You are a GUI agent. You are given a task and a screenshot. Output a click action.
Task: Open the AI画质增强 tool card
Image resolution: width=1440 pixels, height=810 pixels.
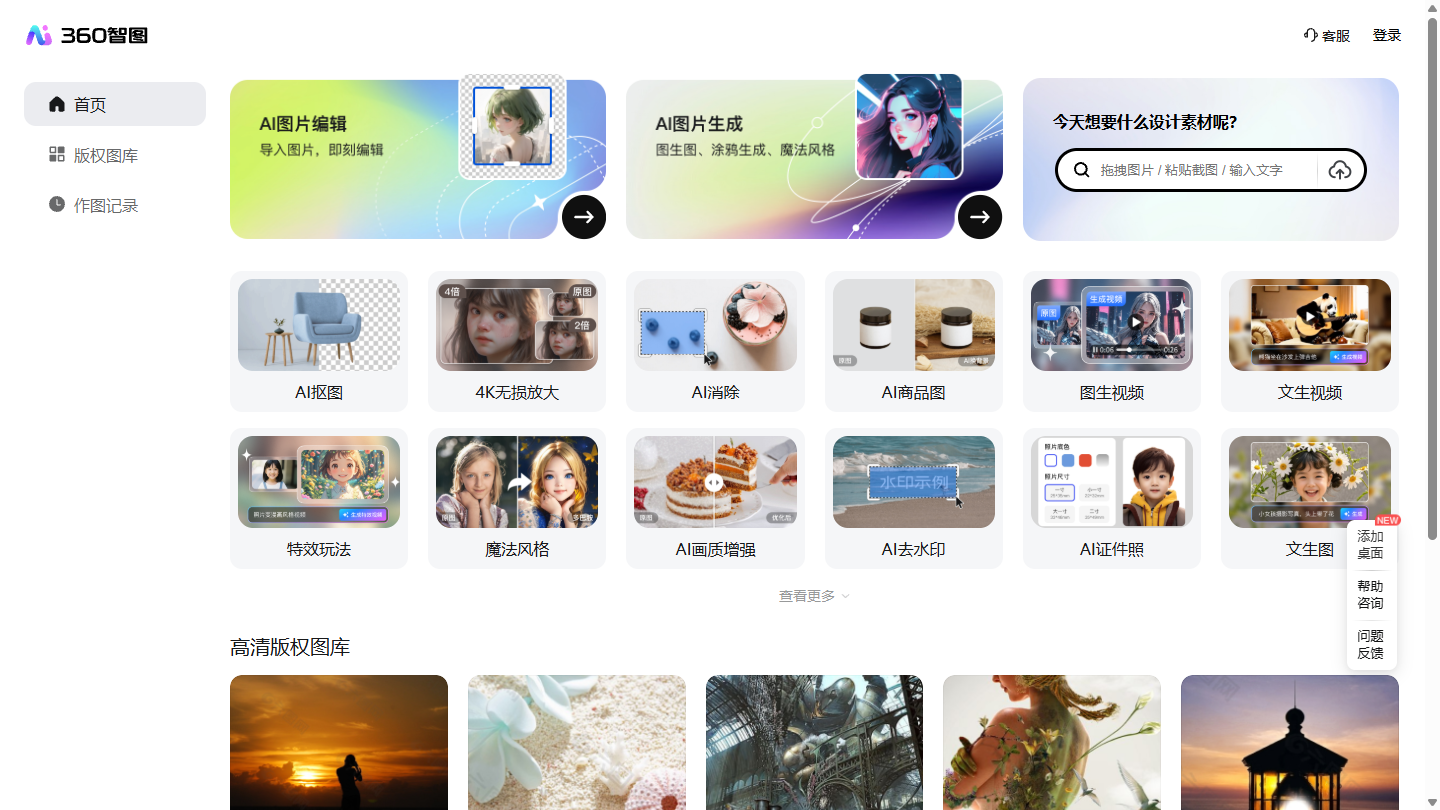[715, 498]
